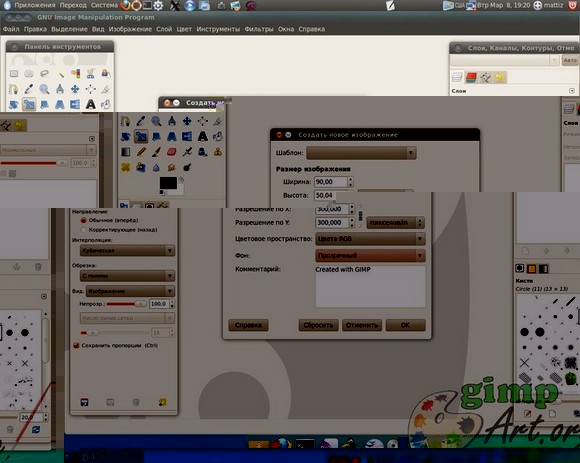Click the Справка button in new image dialog

click(x=248, y=325)
